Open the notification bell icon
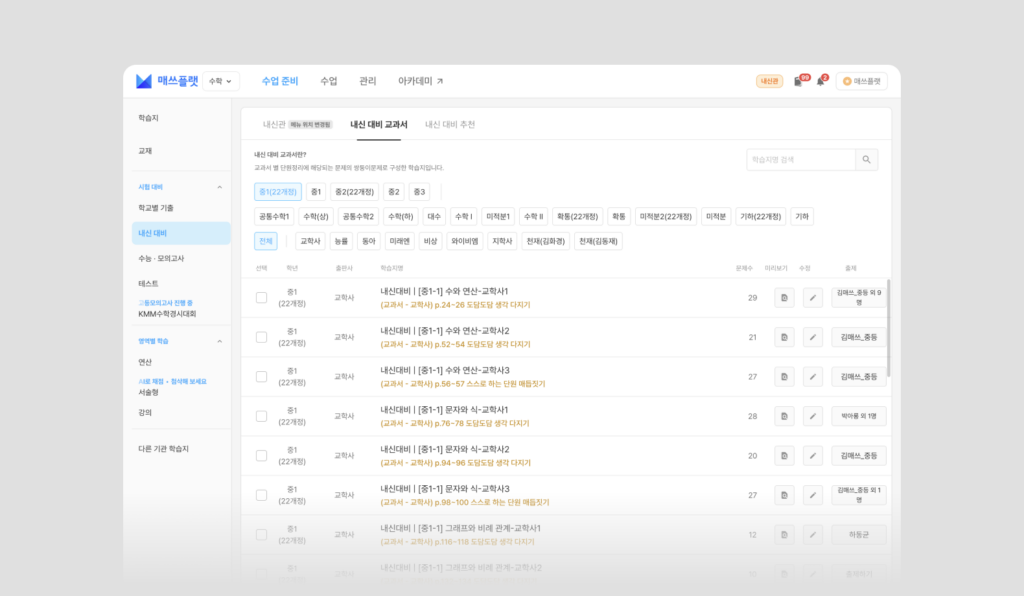1024x596 pixels. (x=820, y=82)
